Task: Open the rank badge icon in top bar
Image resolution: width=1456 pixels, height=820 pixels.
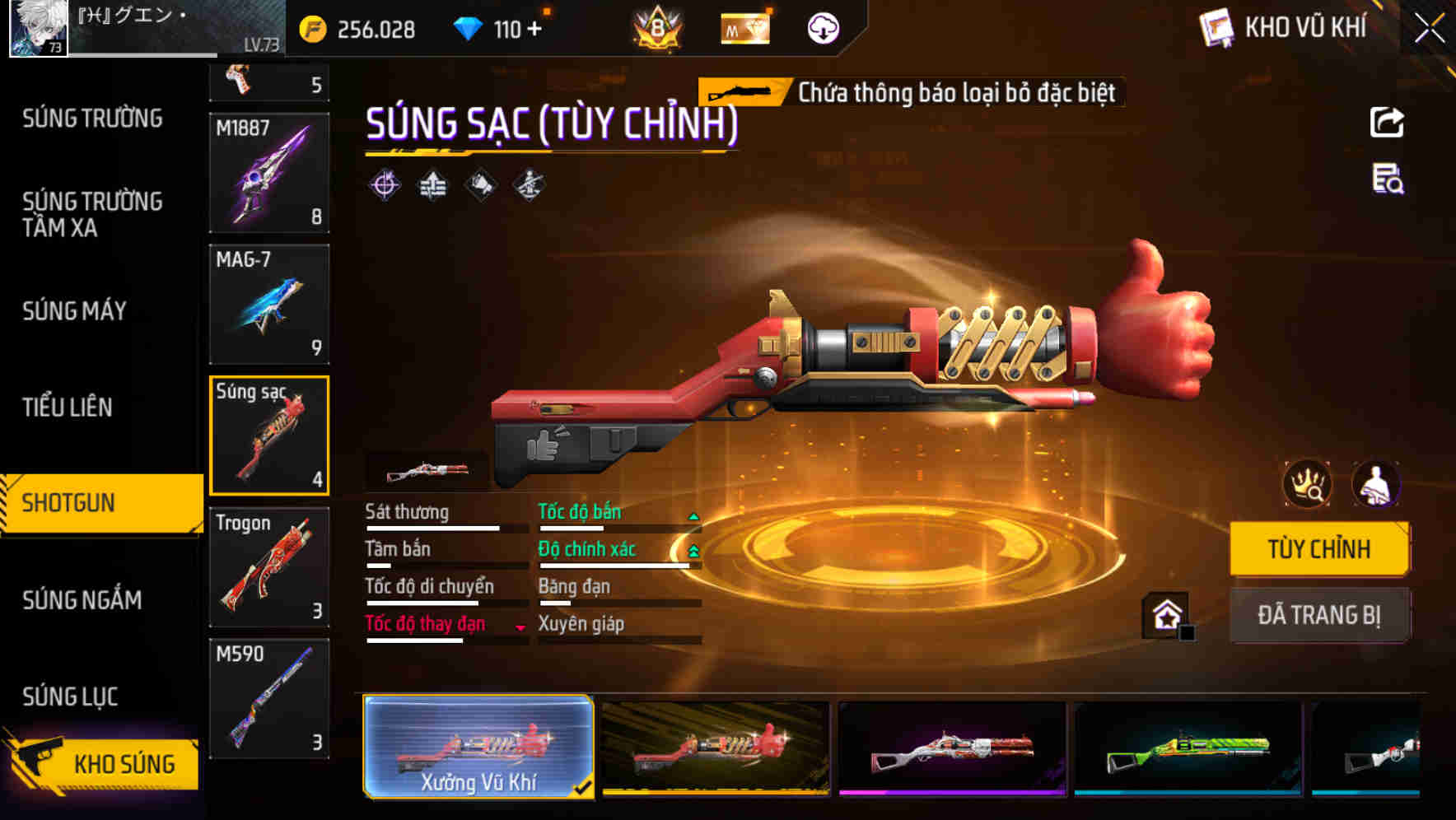Action: (x=657, y=28)
